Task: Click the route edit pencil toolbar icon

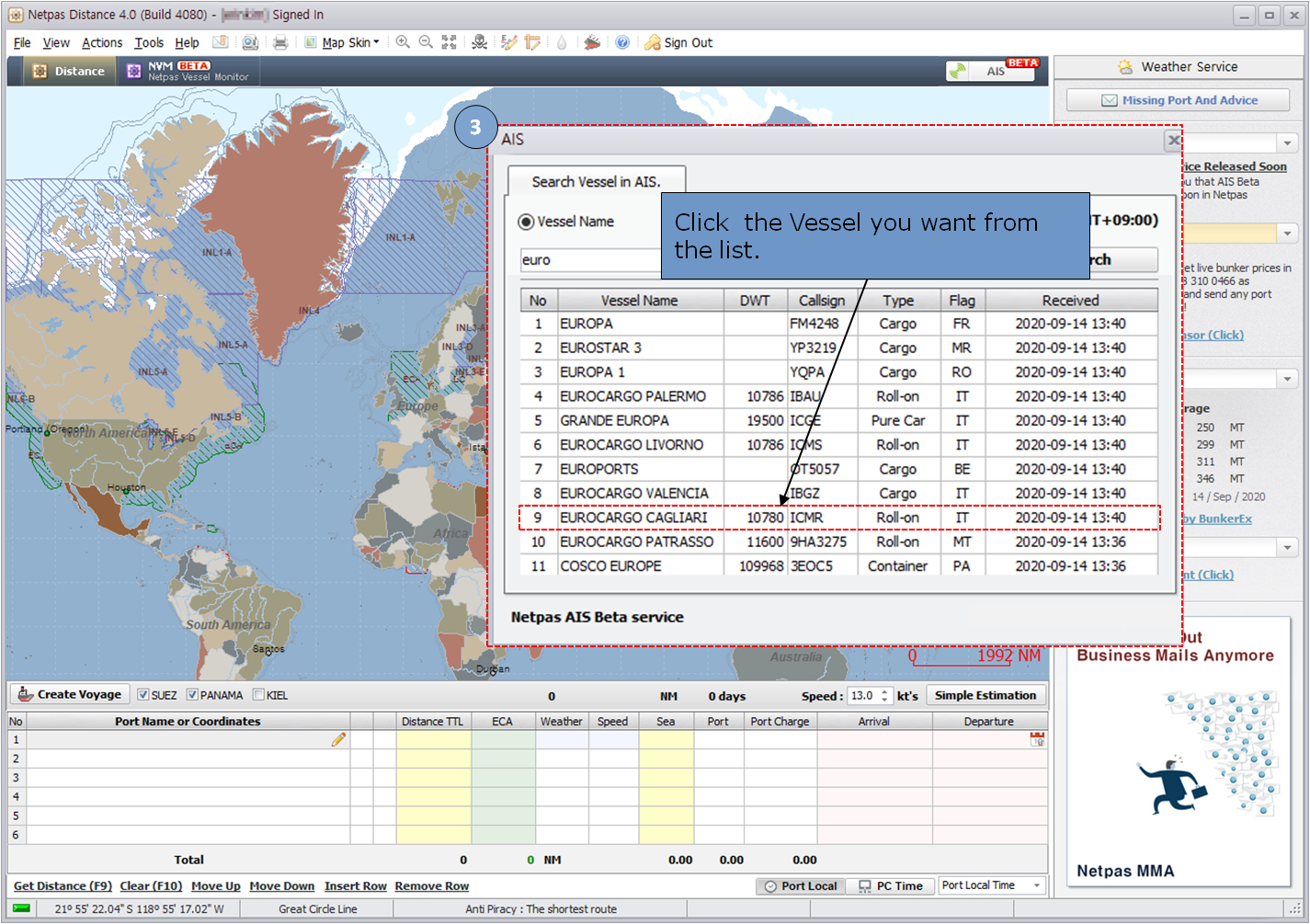Action: [509, 42]
